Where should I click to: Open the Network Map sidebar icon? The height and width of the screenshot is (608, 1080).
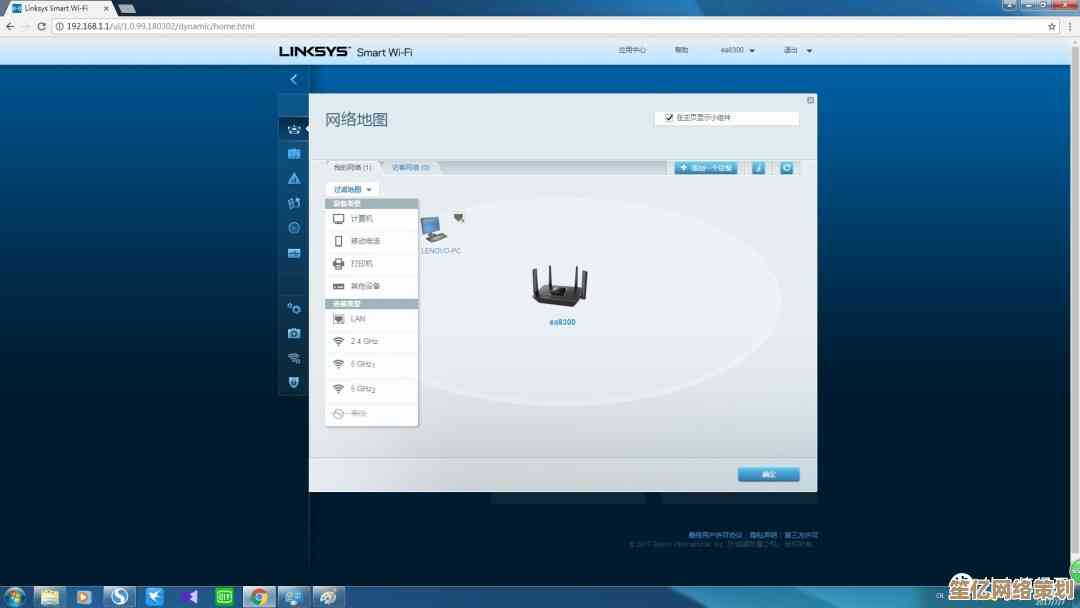click(294, 128)
